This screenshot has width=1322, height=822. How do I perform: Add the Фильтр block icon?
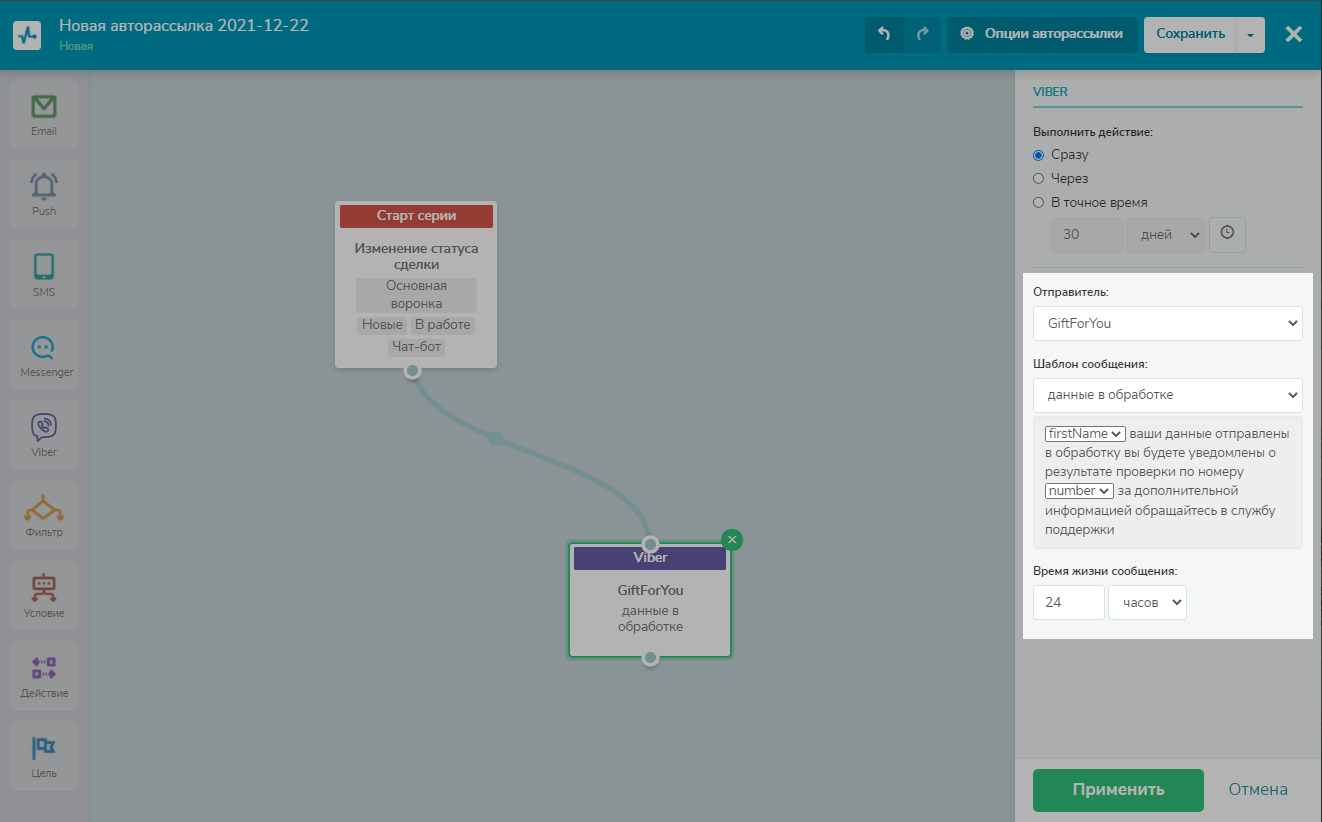pyautogui.click(x=44, y=515)
